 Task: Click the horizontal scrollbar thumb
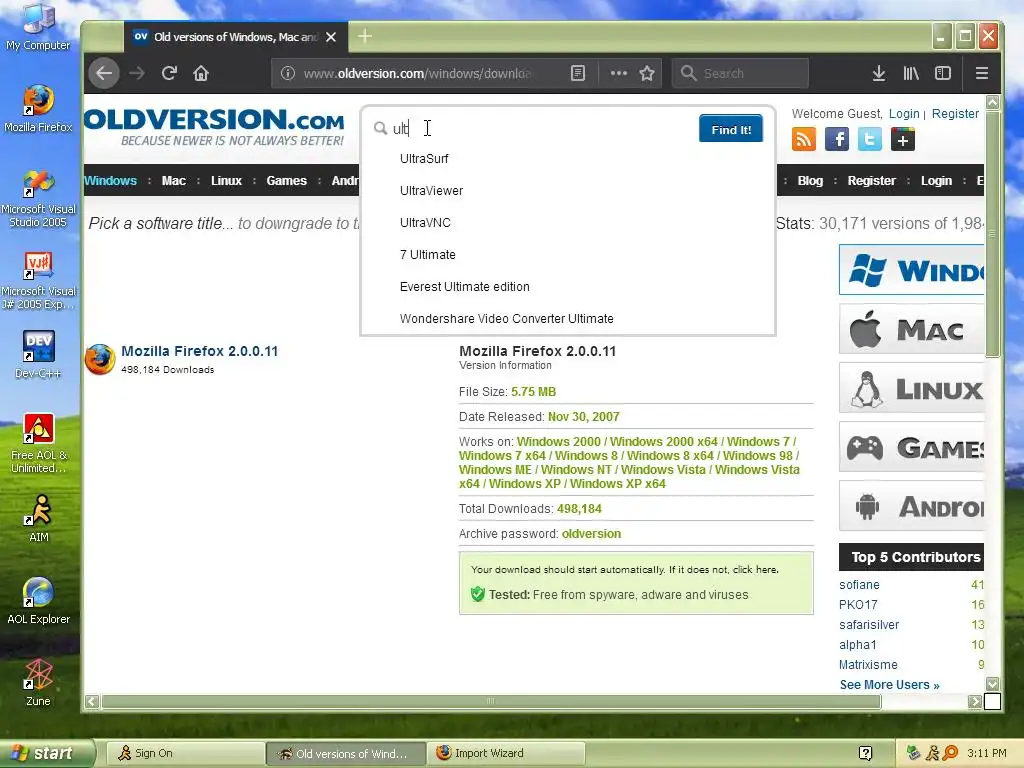491,701
